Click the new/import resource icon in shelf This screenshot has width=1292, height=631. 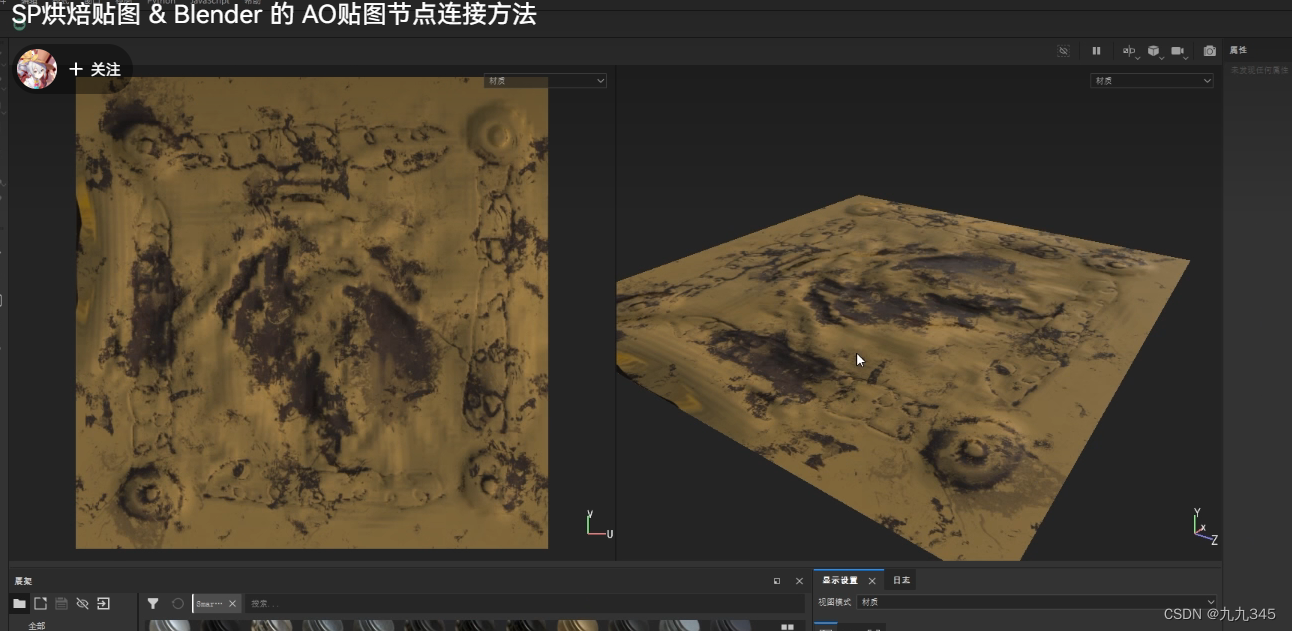point(40,604)
